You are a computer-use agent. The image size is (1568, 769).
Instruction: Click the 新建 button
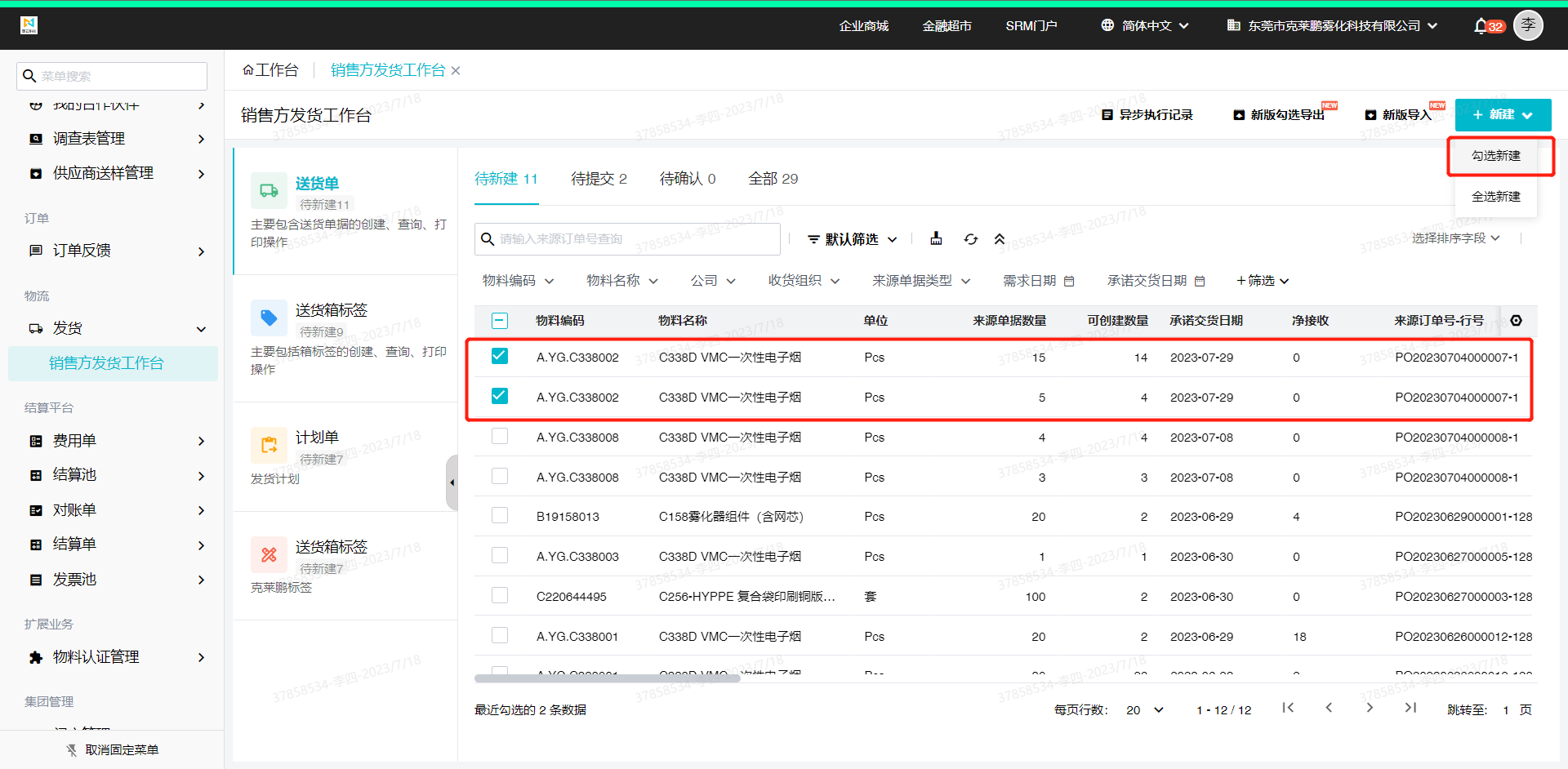(x=1503, y=115)
